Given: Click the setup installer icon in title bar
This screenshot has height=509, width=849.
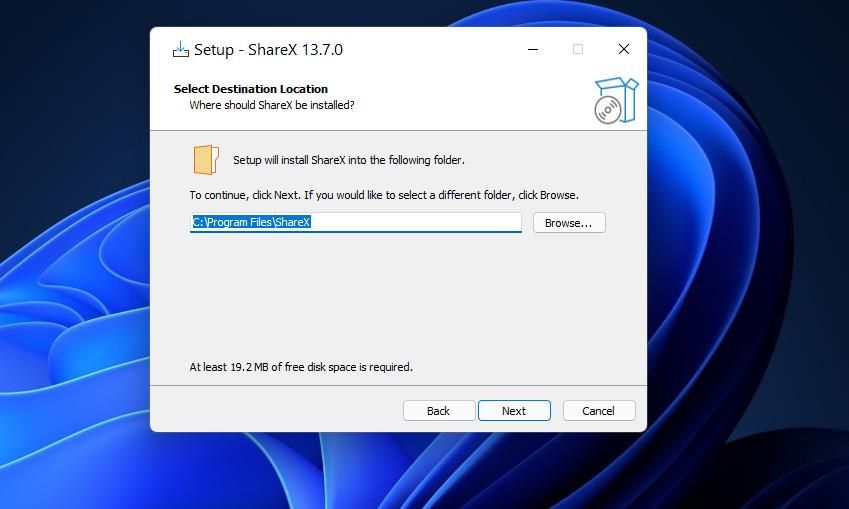Looking at the screenshot, I should click(x=180, y=50).
